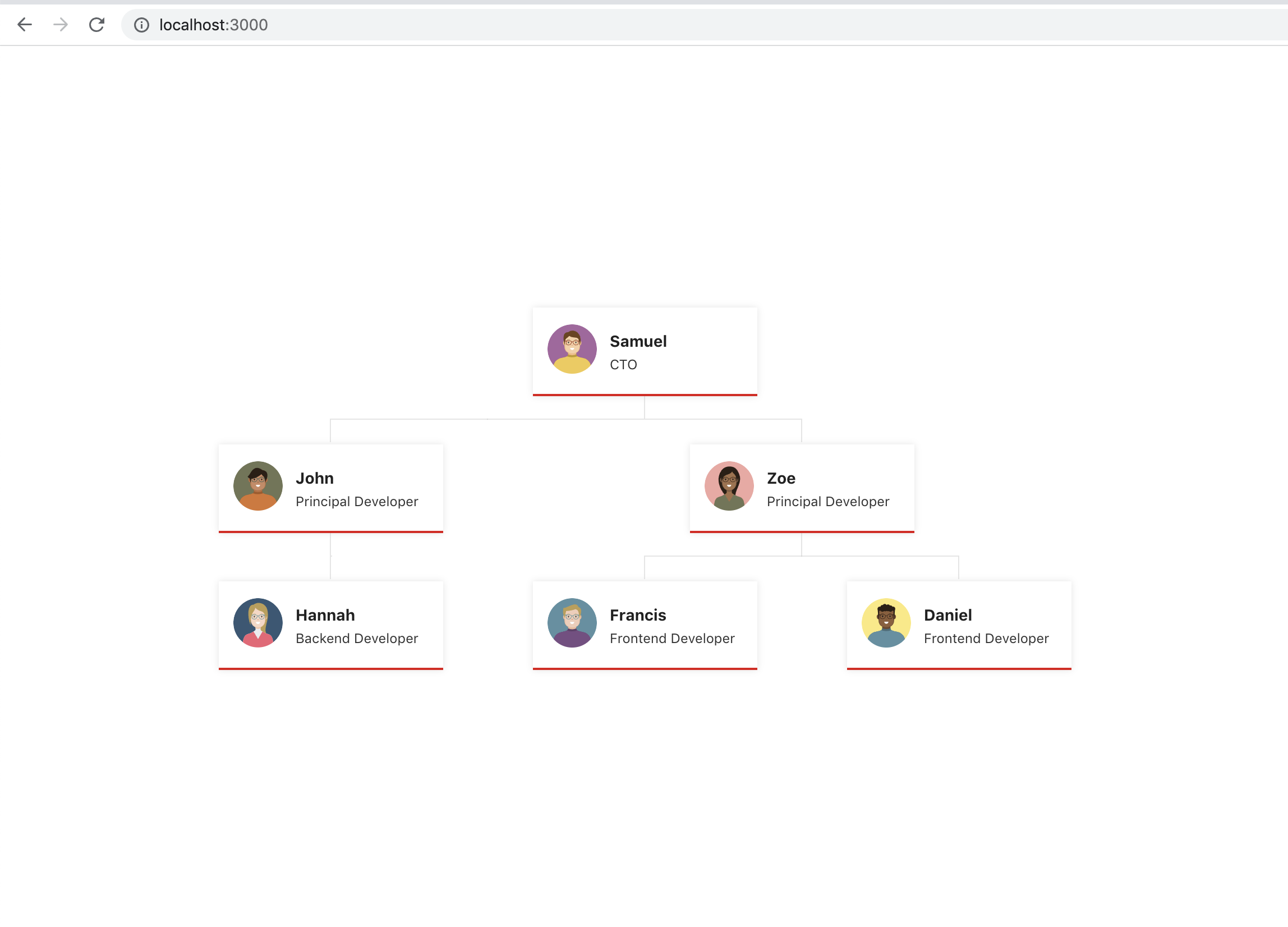The height and width of the screenshot is (927, 1288).
Task: Focus the localhost:3000 address field
Action: 704,25
